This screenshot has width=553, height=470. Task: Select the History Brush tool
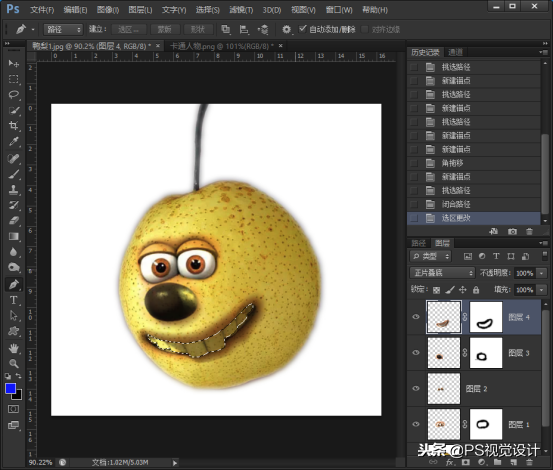[13, 205]
